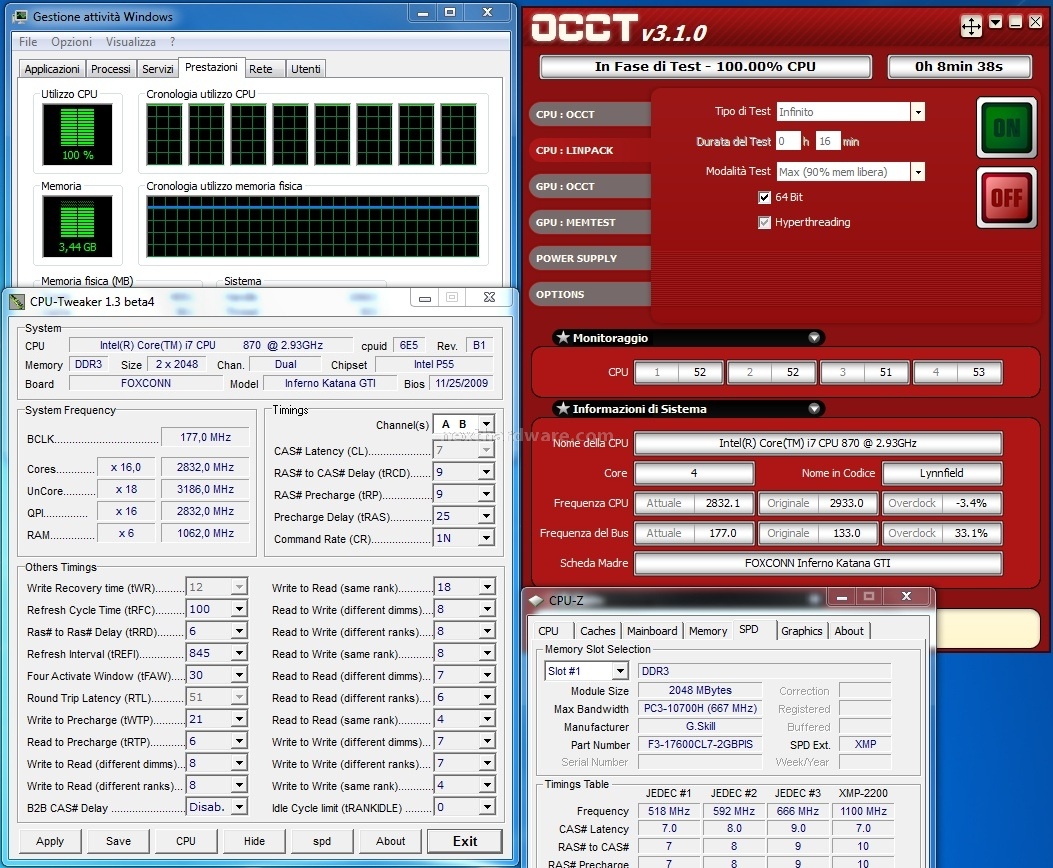Screen dimensions: 1053x868
Task: Switch to the Processi tab
Action: [x=111, y=69]
